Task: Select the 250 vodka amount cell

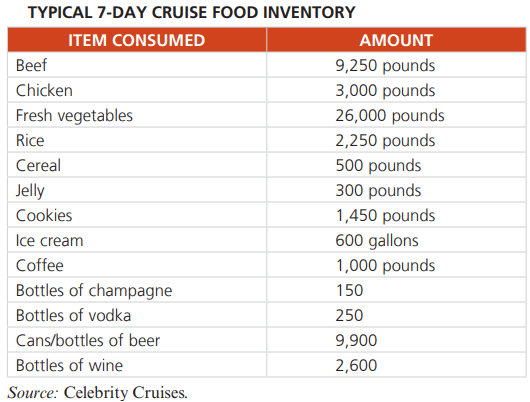Action: pyautogui.click(x=396, y=315)
